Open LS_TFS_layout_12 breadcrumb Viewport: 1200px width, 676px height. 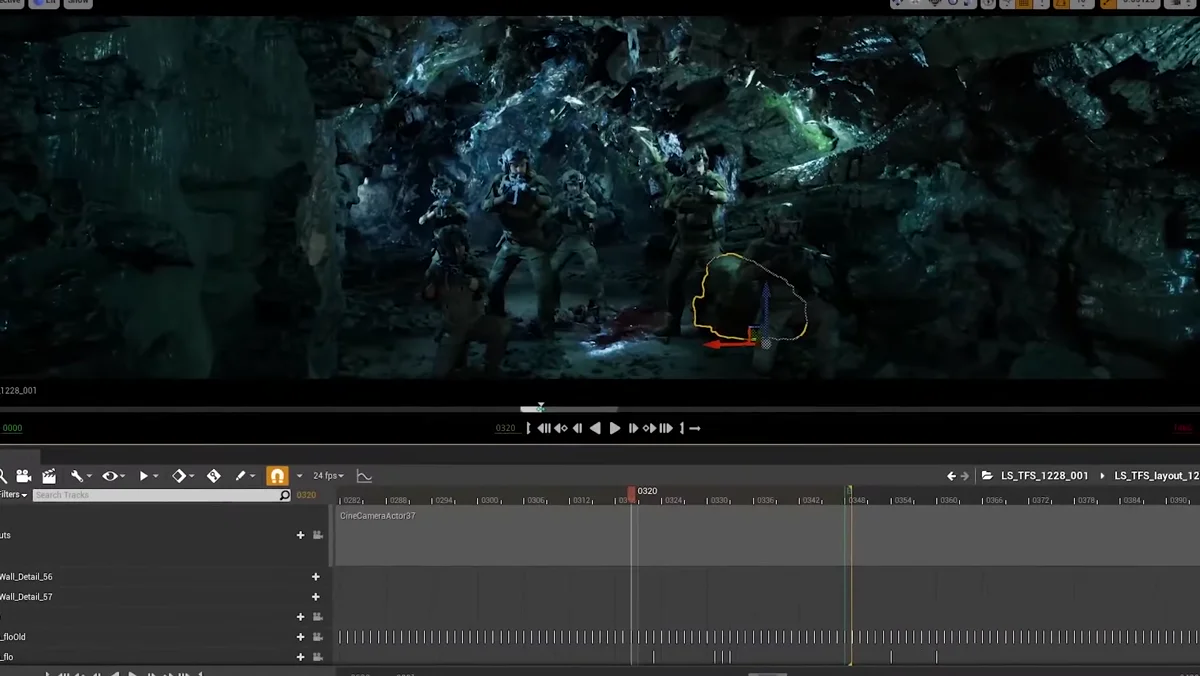[1157, 476]
